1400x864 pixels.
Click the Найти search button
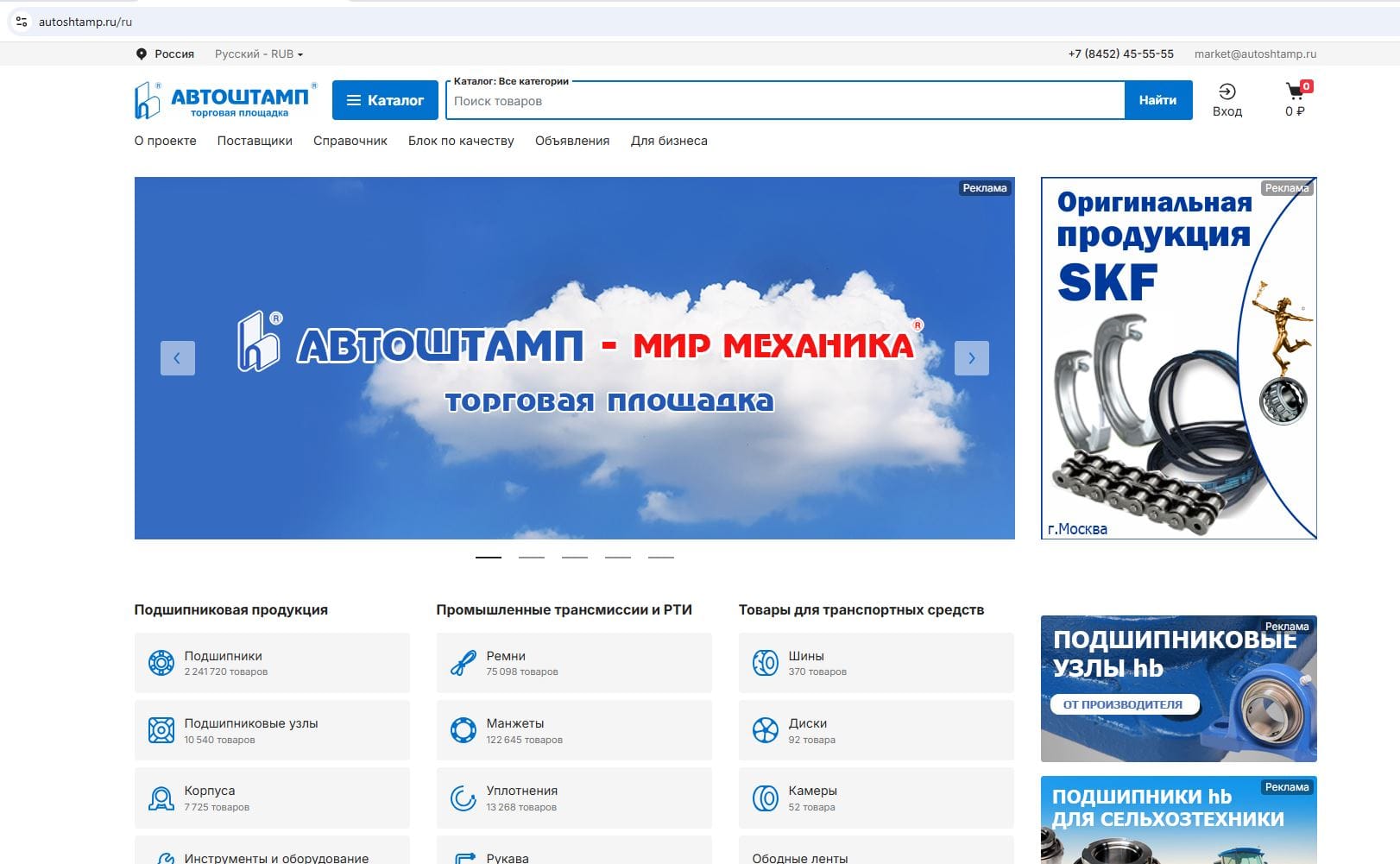tap(1158, 100)
